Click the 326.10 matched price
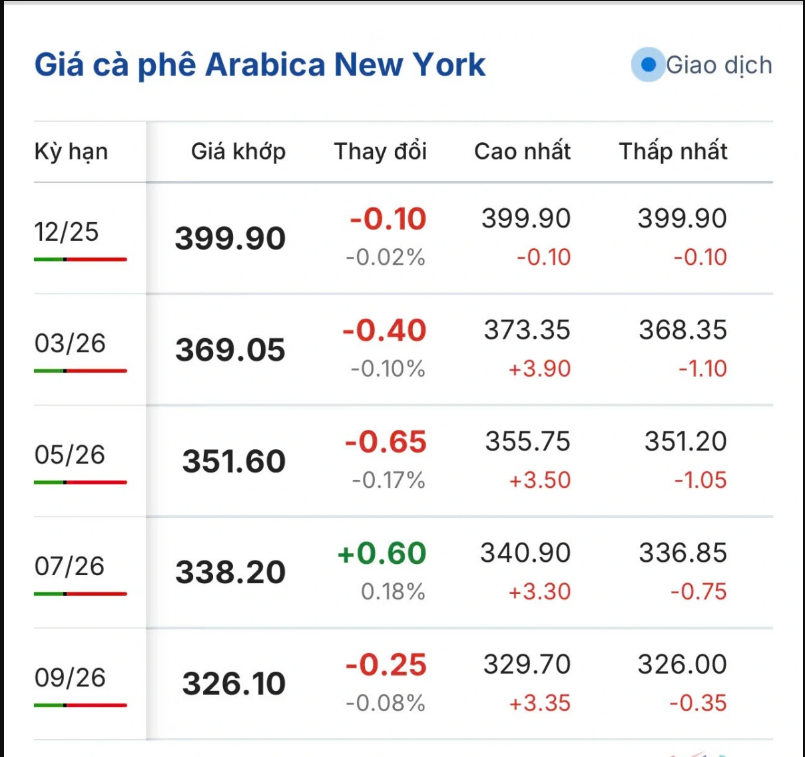Viewport: 805px width, 757px height. coord(234,685)
